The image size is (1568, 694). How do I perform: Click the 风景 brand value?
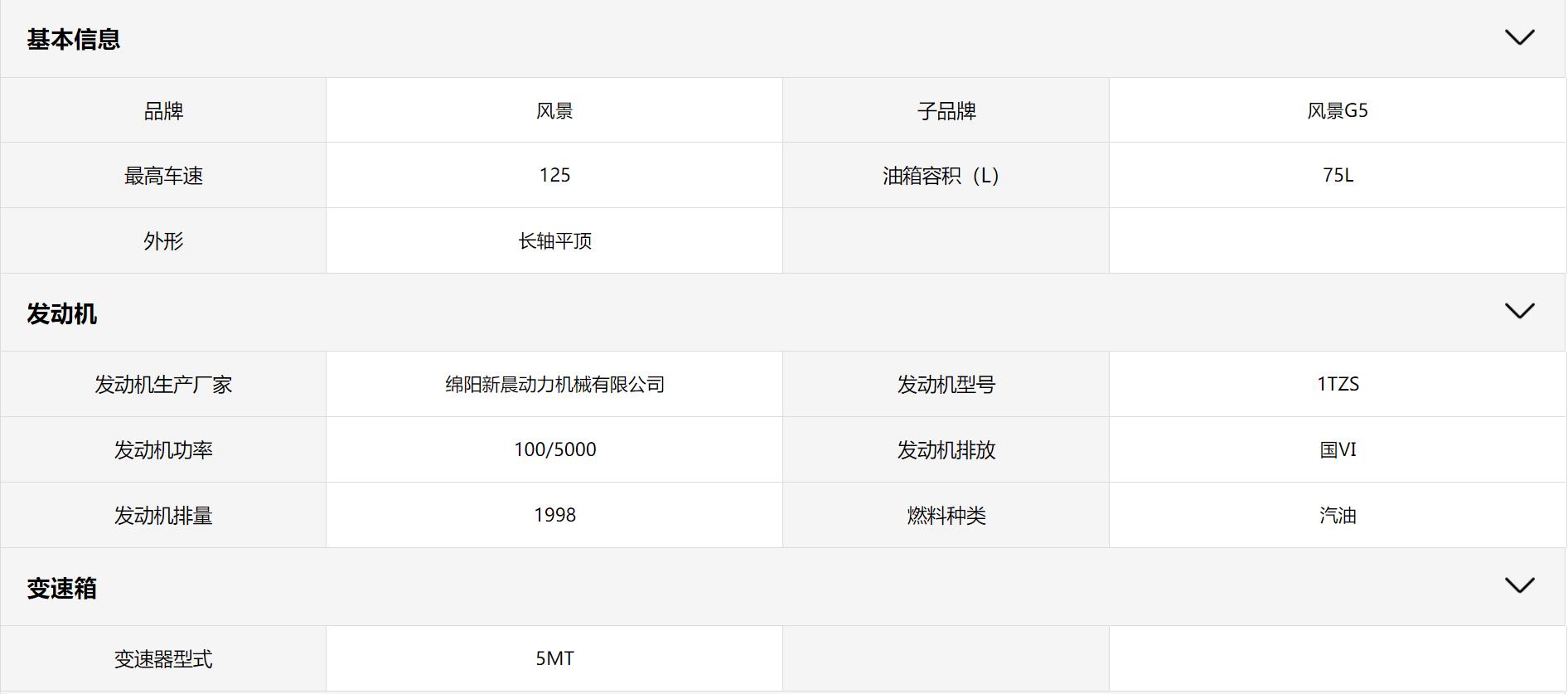(x=554, y=110)
